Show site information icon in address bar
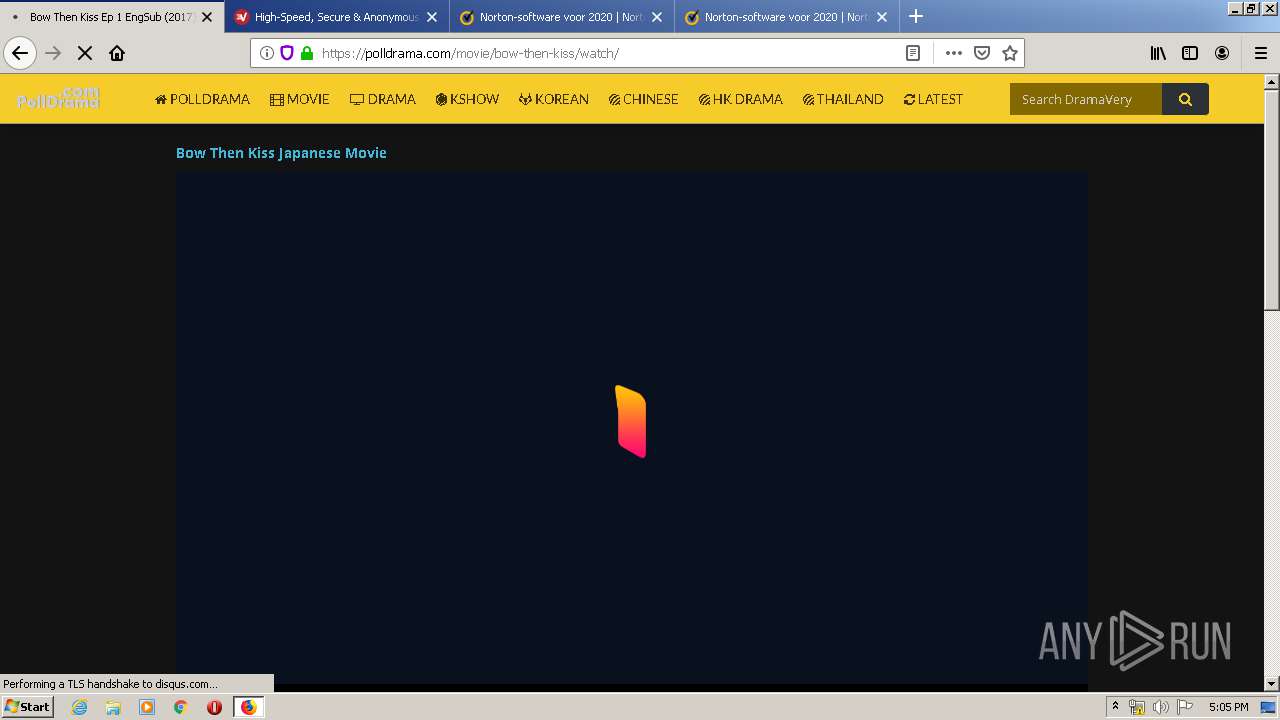Image resolution: width=1280 pixels, height=720 pixels. 267,53
